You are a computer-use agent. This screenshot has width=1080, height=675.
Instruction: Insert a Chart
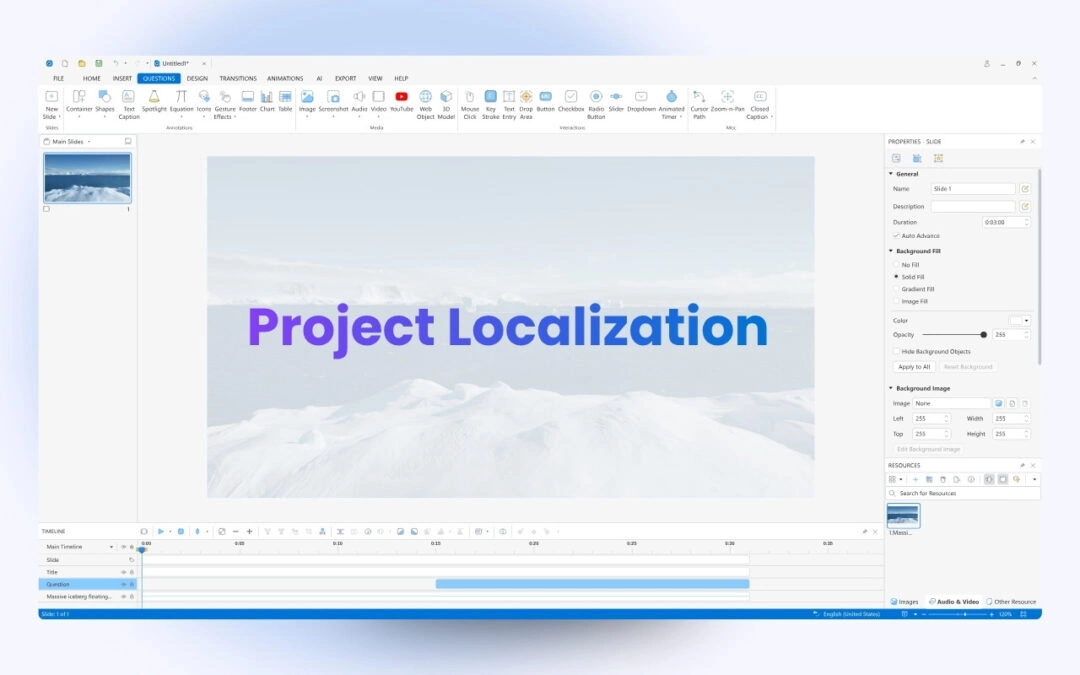[x=267, y=101]
